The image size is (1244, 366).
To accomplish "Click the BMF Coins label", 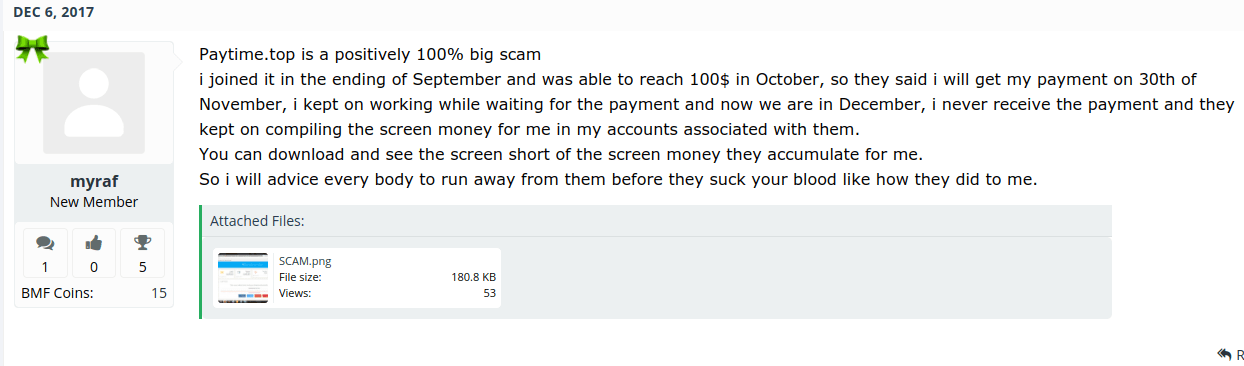I will [x=57, y=293].
